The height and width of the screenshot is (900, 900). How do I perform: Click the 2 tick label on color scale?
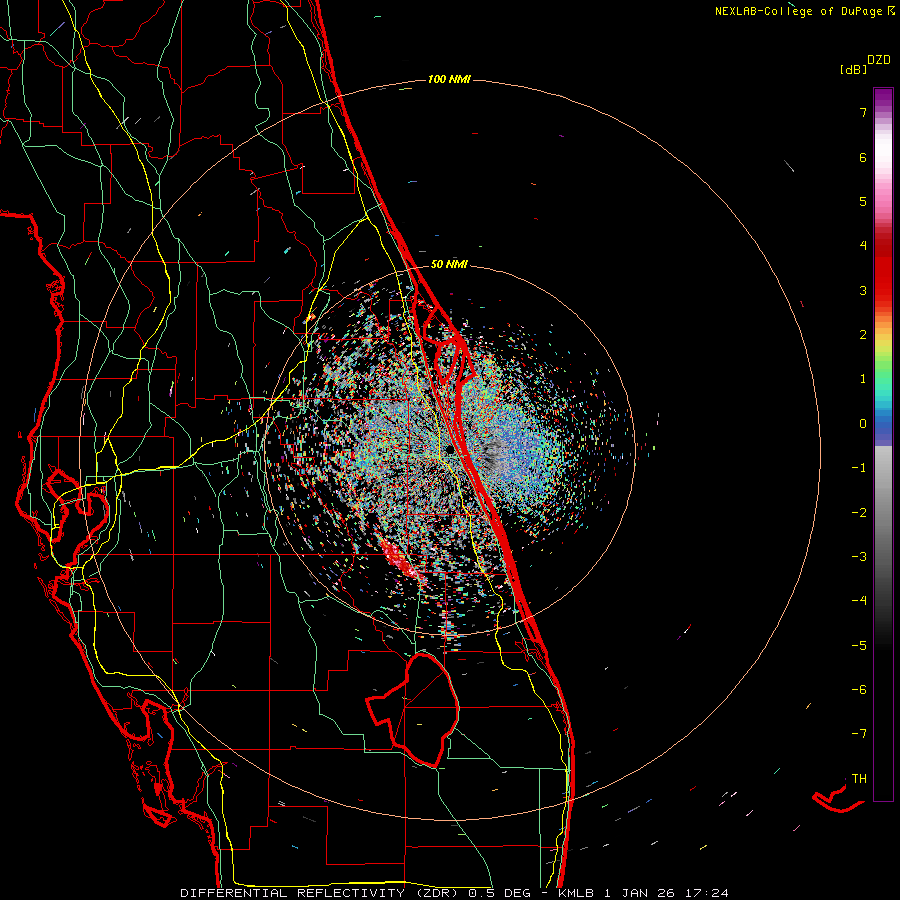pos(863,335)
